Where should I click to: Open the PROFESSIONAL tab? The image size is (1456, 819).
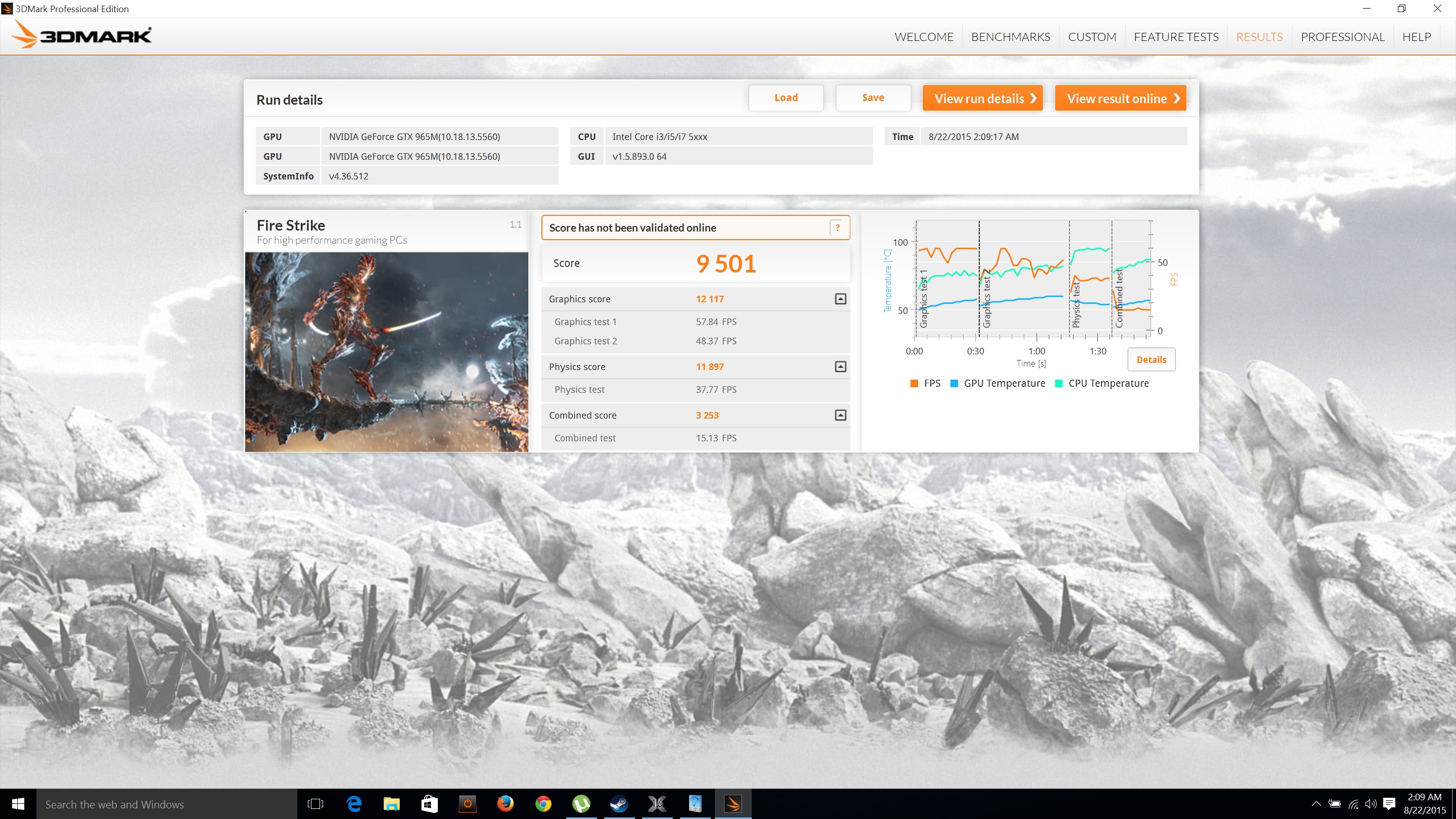[x=1342, y=37]
